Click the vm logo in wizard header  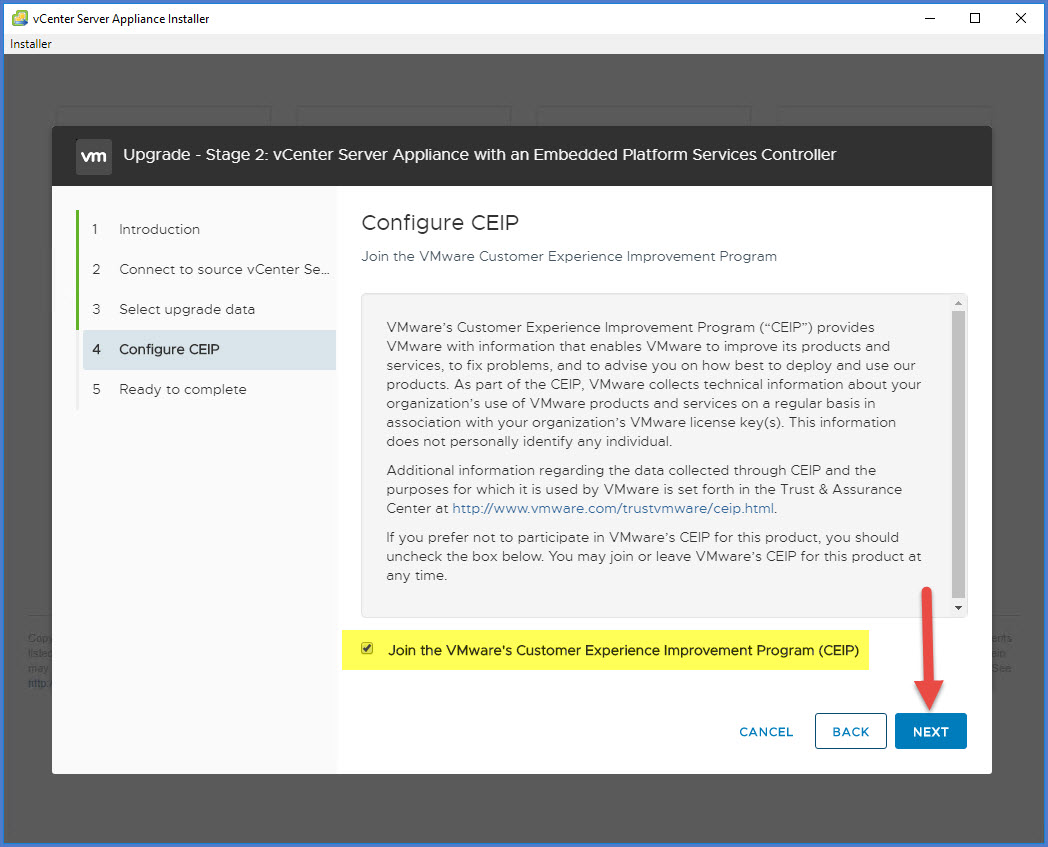pyautogui.click(x=93, y=156)
